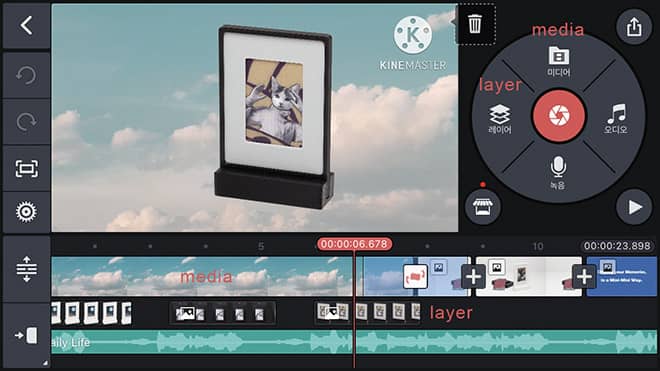This screenshot has height=371, width=660.
Task: Click the 5 second ruler mark
Action: (261, 246)
